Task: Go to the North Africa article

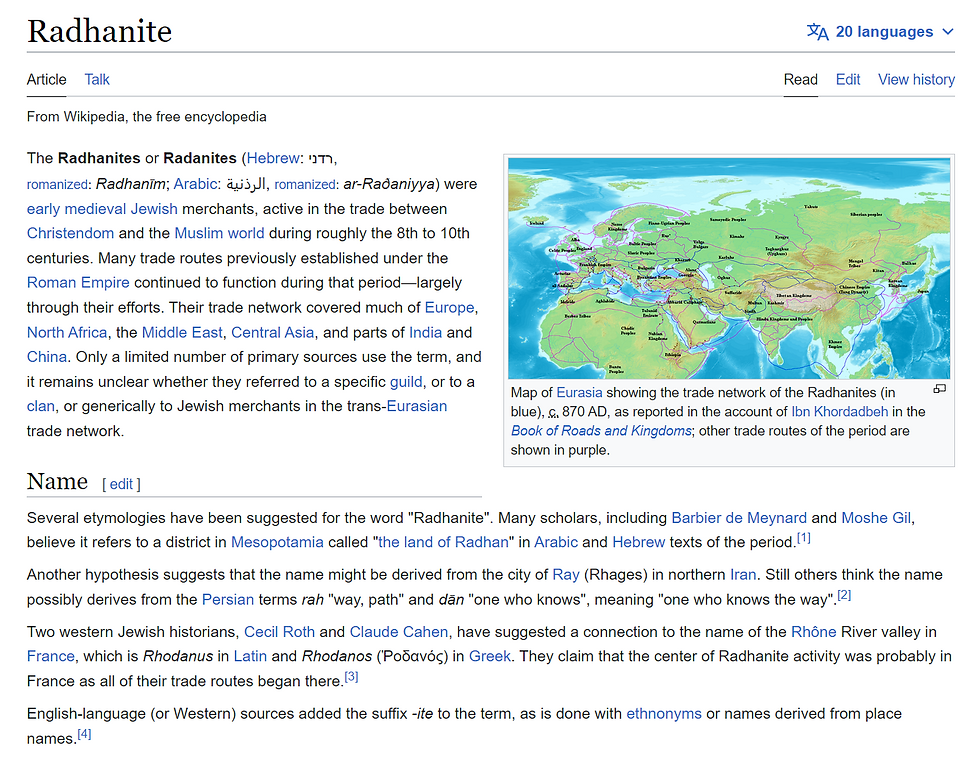Action: point(67,332)
